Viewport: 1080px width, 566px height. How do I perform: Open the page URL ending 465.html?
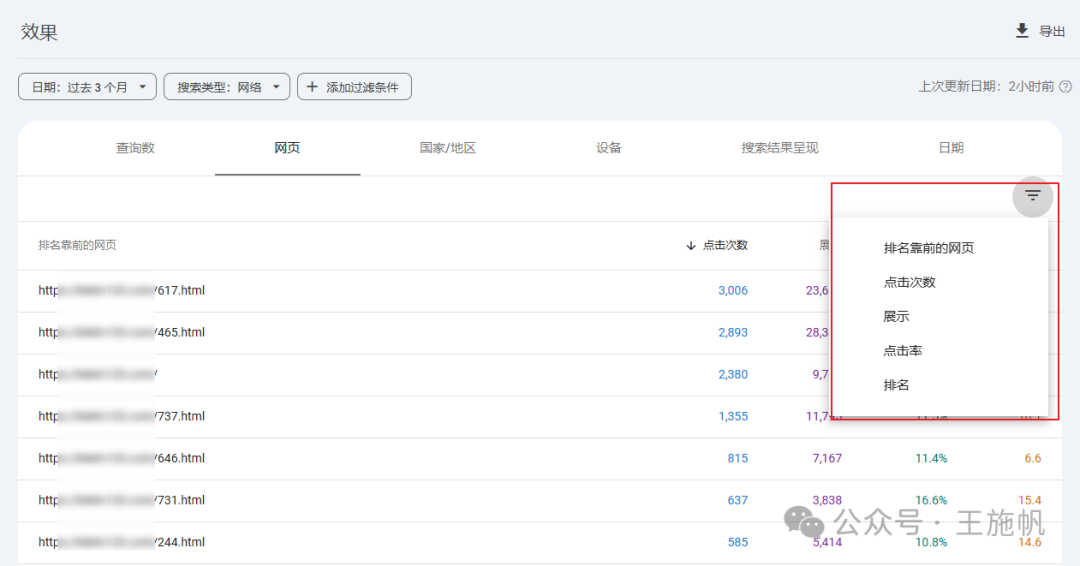[121, 333]
